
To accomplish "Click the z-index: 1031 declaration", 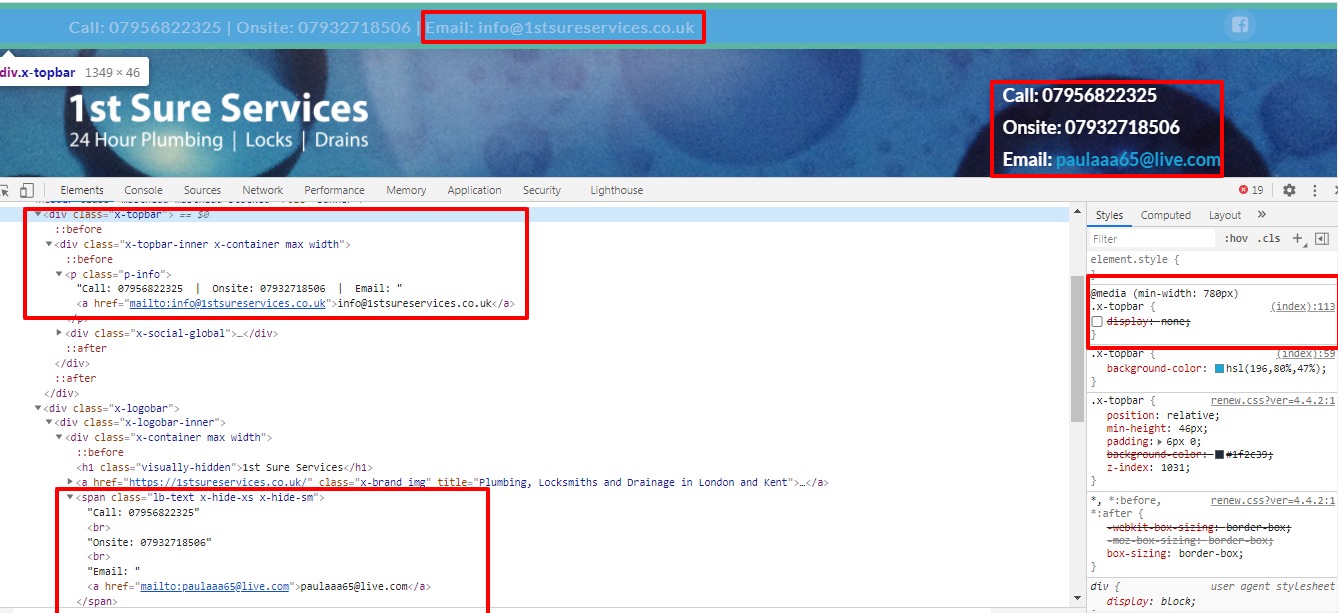I will pyautogui.click(x=1147, y=467).
